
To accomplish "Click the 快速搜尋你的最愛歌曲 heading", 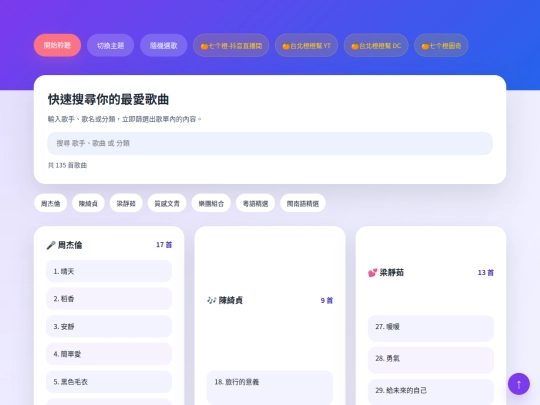I will (x=108, y=99).
